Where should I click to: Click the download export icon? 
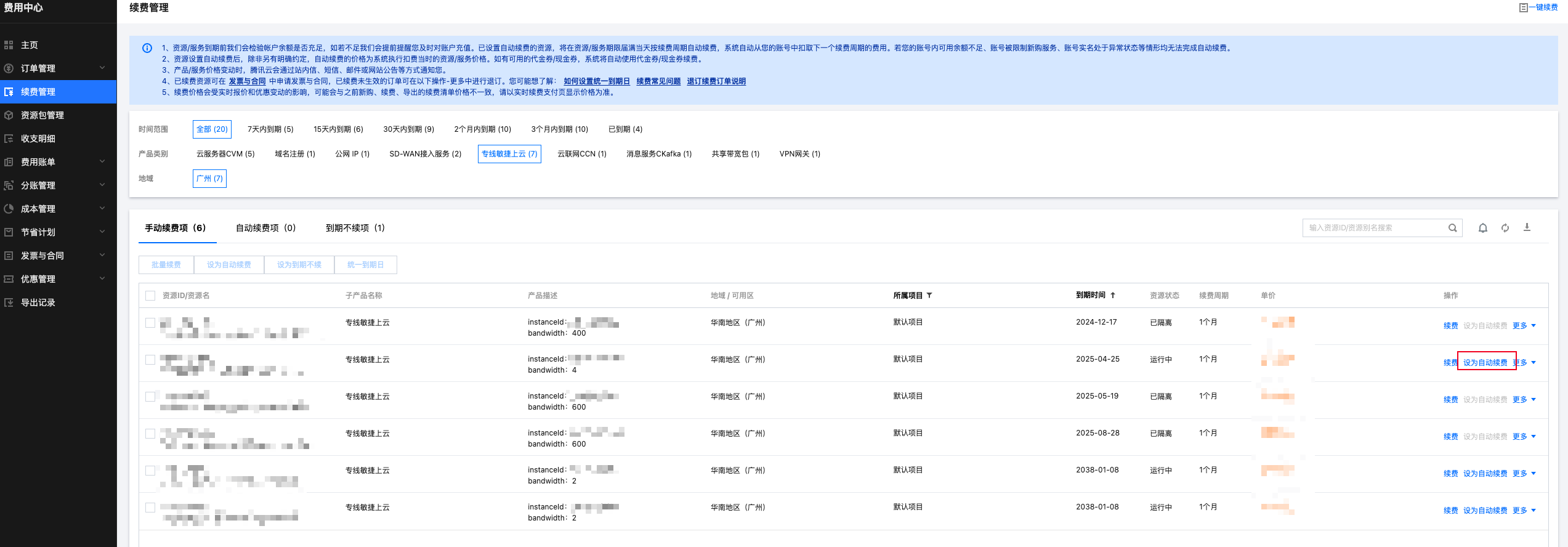point(1527,227)
